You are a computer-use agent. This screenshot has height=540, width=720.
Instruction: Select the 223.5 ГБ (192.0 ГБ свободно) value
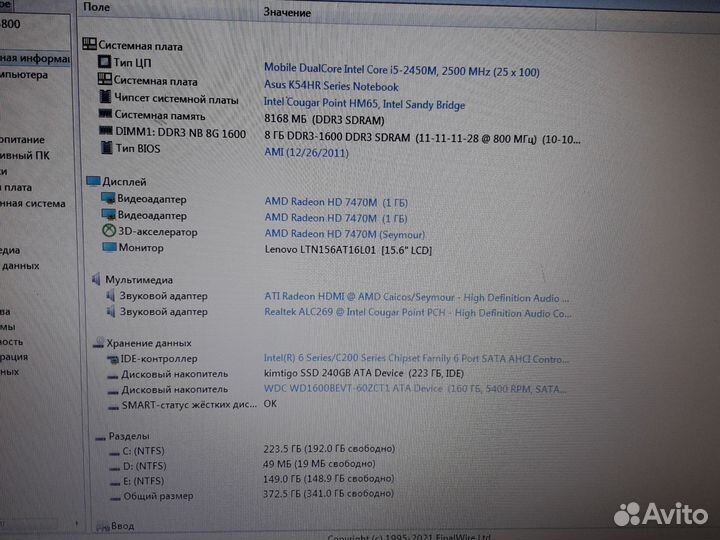pos(329,449)
